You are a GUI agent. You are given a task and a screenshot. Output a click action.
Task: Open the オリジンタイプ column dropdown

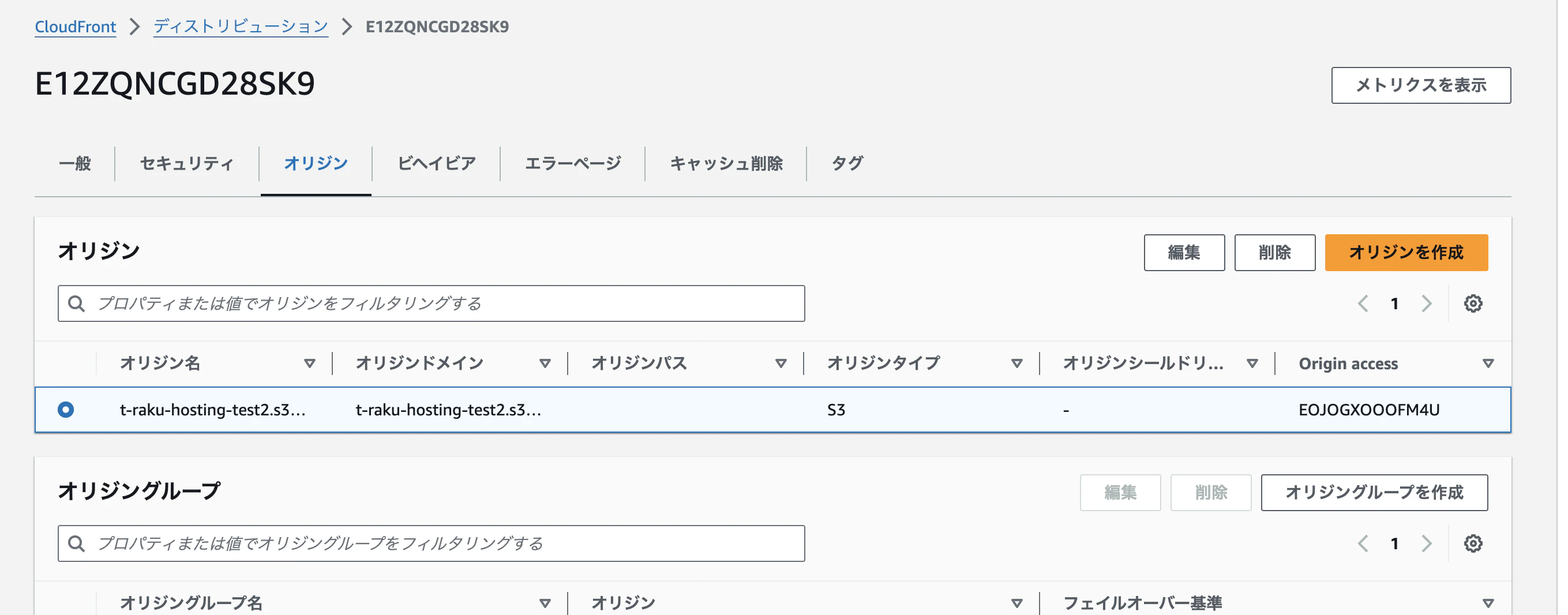[x=1016, y=363]
